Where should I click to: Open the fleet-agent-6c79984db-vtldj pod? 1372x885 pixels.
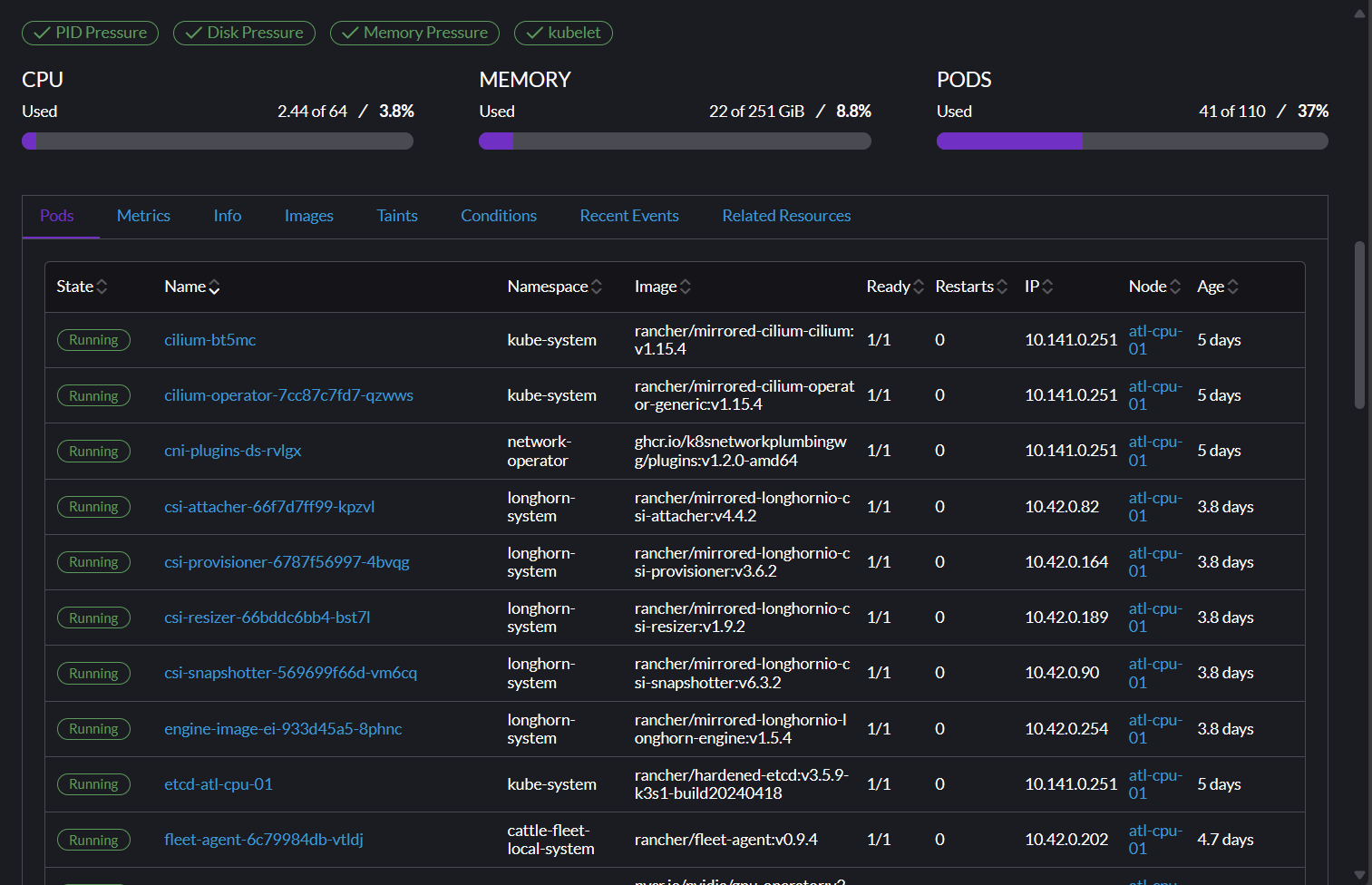(264, 840)
